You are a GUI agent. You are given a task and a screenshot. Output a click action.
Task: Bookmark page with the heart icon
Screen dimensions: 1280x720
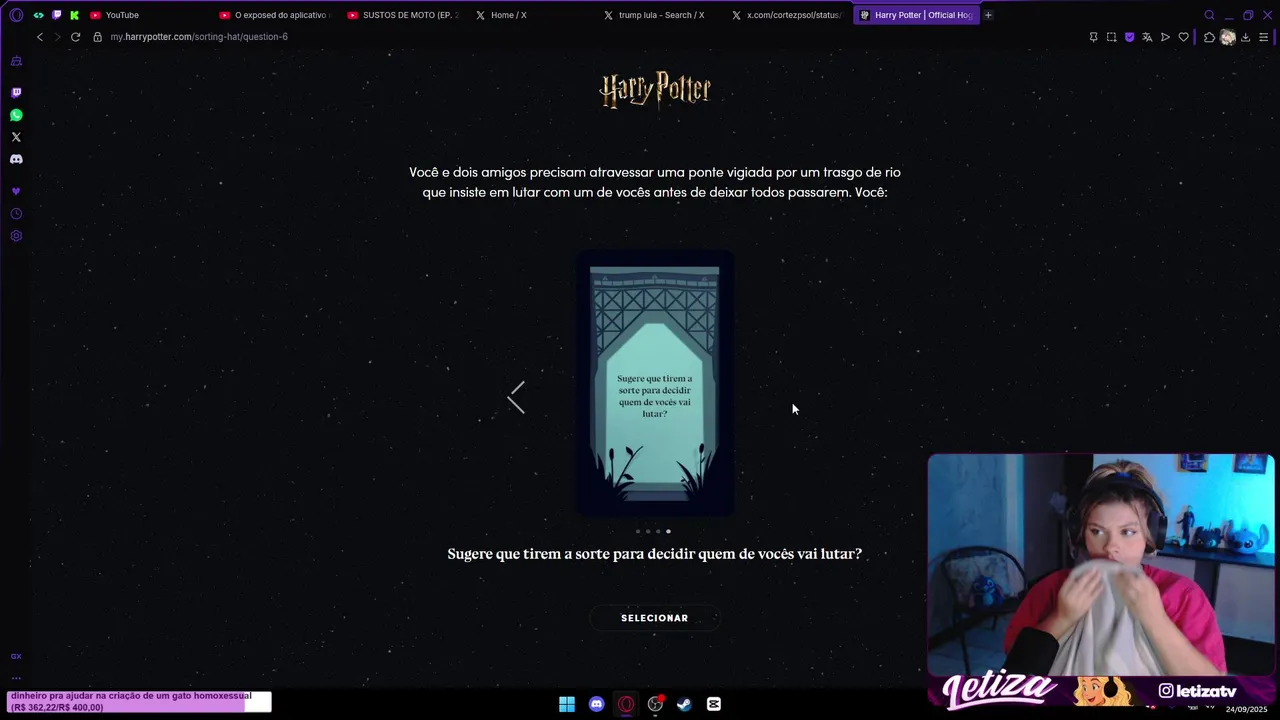[1183, 37]
